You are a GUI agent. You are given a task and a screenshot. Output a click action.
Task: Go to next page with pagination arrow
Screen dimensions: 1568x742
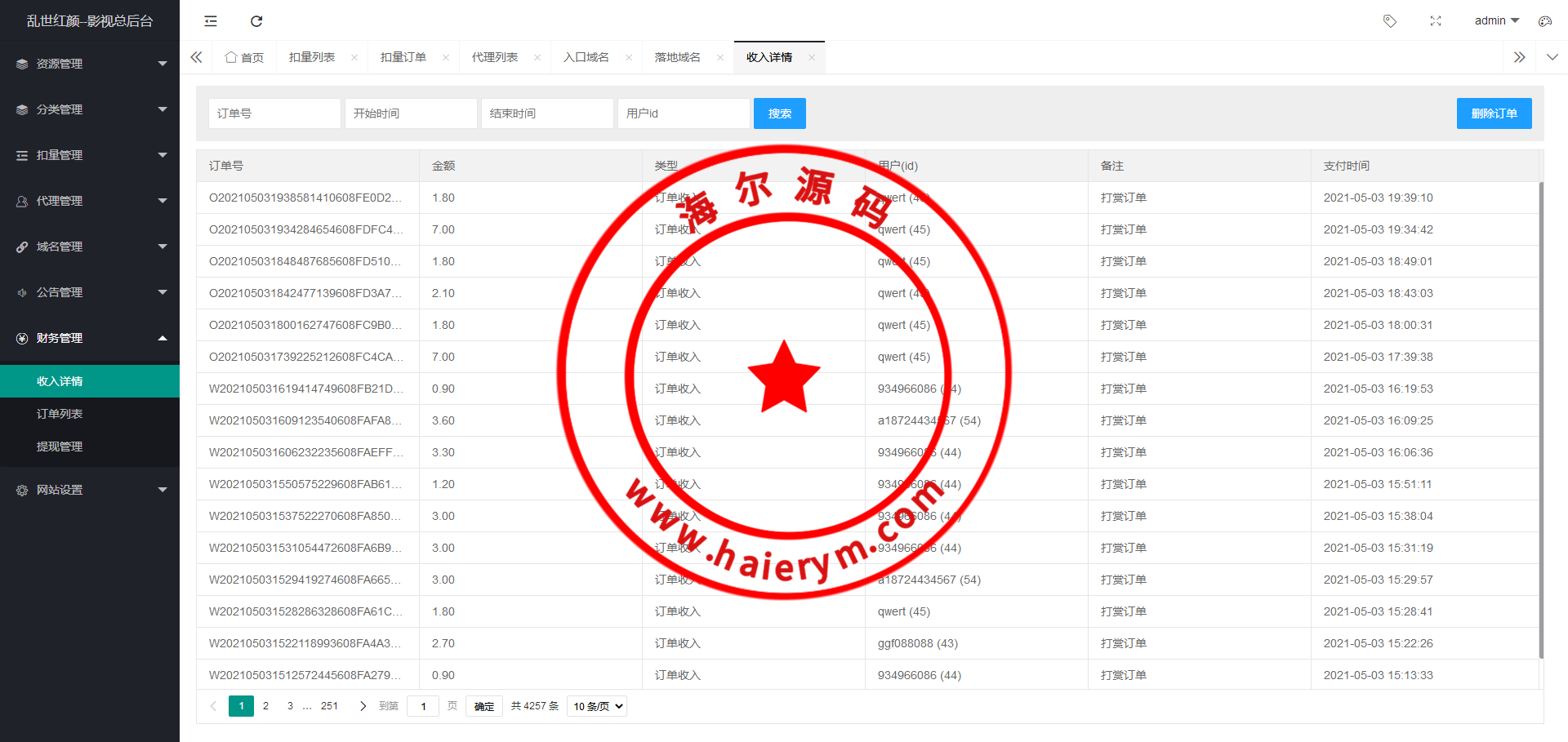click(363, 706)
